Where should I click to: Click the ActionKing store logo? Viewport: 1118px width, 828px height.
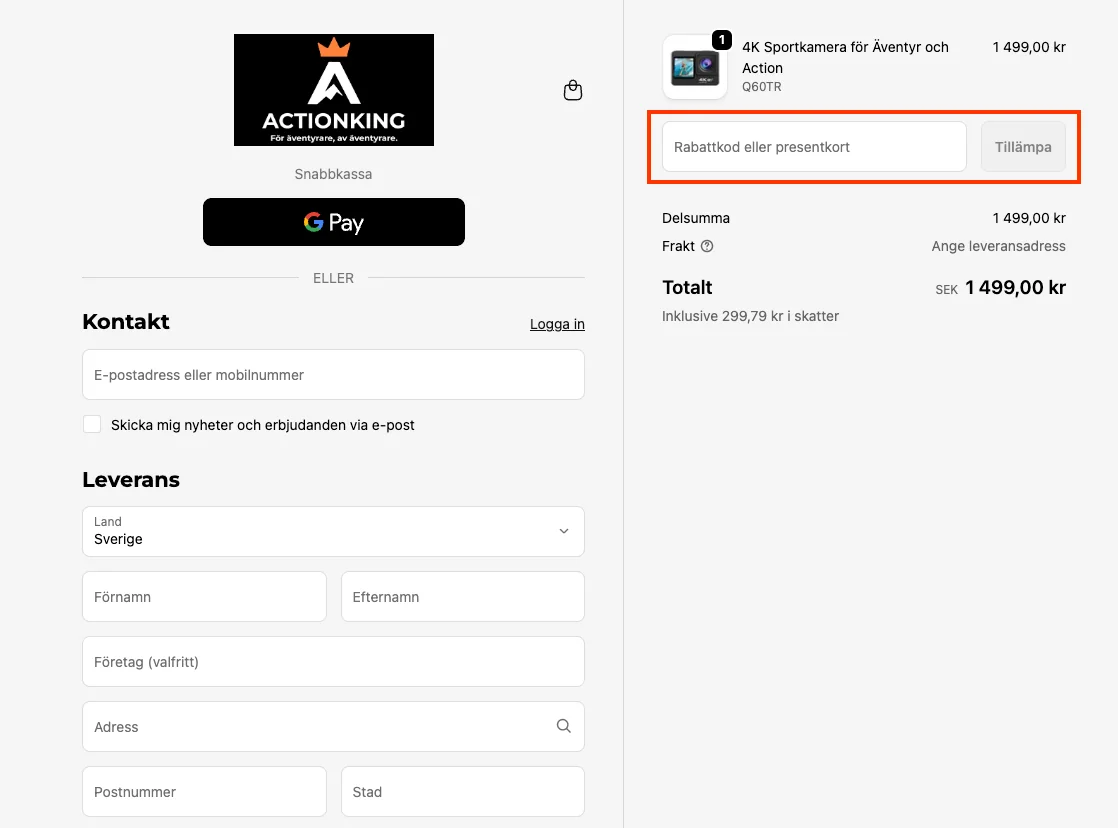[334, 90]
